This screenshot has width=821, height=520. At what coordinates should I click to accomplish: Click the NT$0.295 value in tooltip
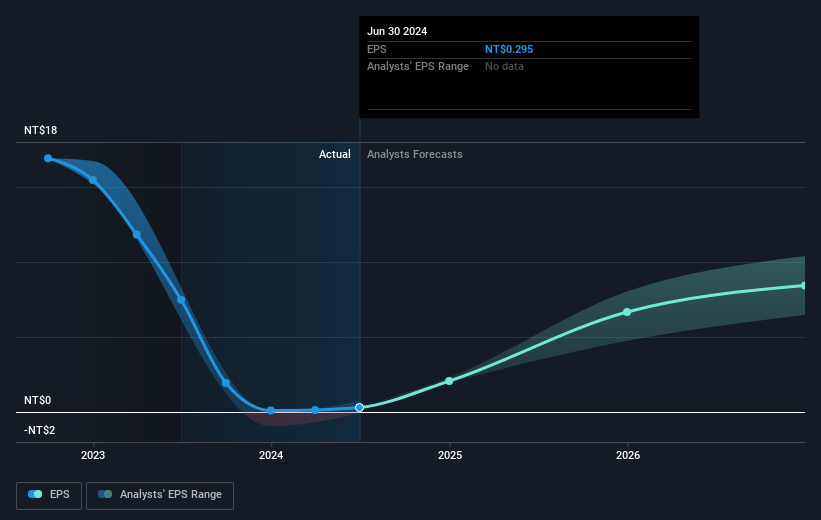(x=509, y=49)
